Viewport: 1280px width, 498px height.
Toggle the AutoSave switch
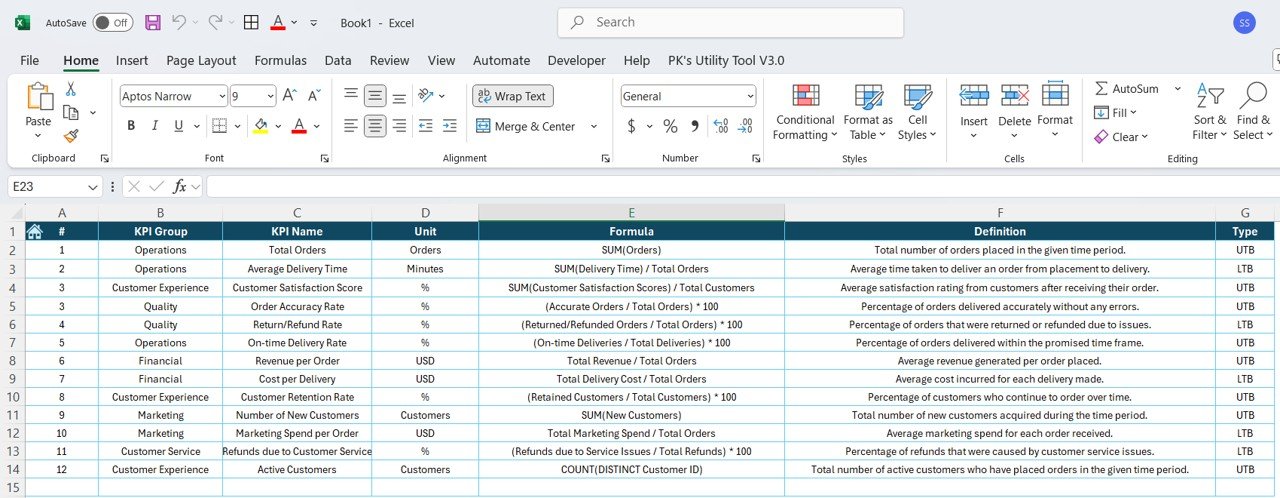click(x=112, y=22)
